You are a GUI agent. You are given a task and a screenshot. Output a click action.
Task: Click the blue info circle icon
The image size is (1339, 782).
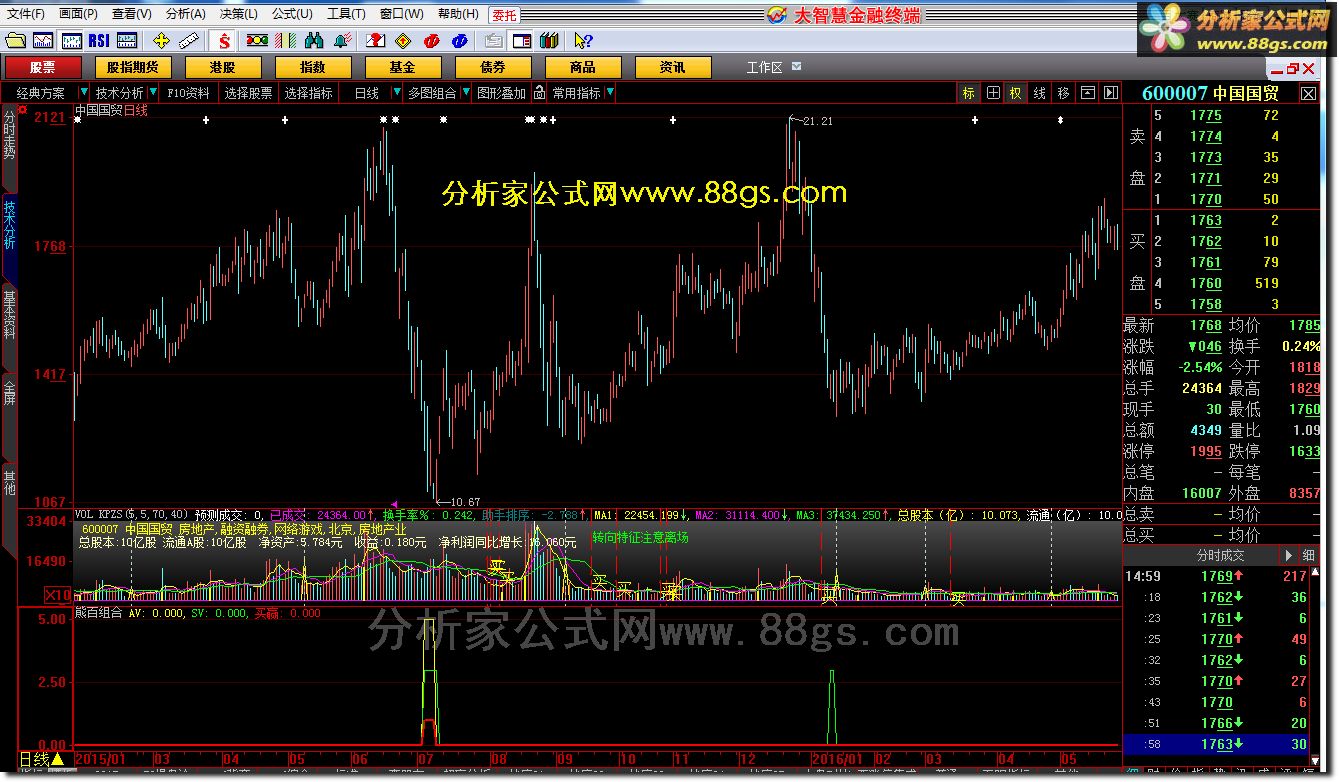(459, 41)
